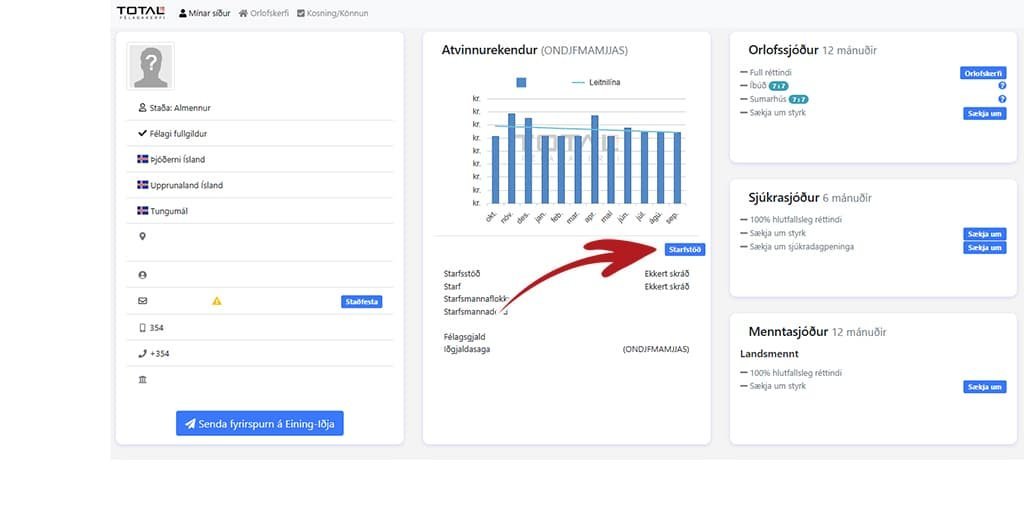Click the blue Starfstöð button
Image resolution: width=1024 pixels, height=519 pixels.
point(684,250)
